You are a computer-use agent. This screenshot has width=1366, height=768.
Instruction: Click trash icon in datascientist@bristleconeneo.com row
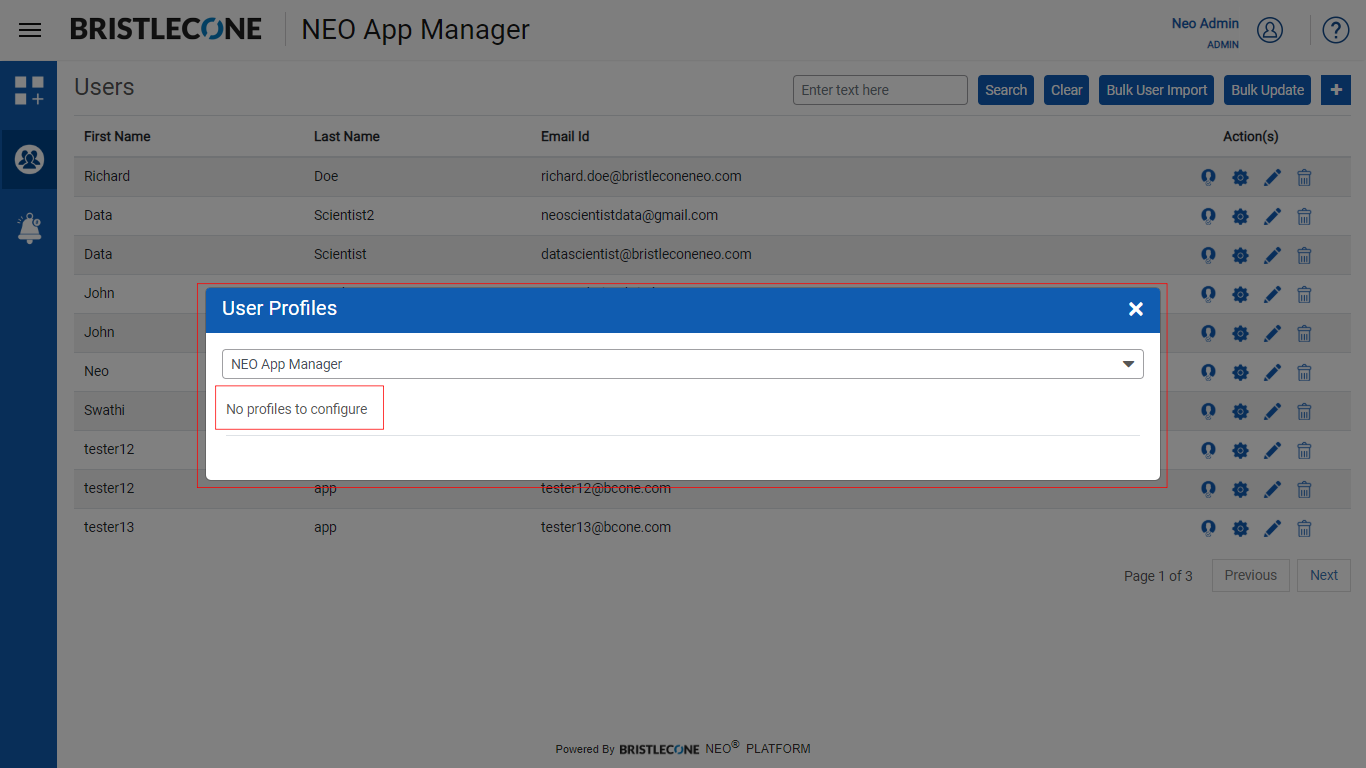1304,255
